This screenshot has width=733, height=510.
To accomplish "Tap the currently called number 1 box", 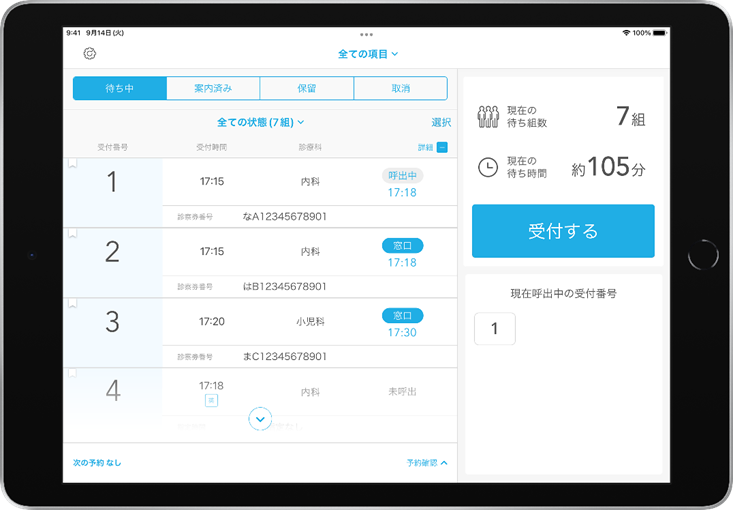I will point(495,329).
